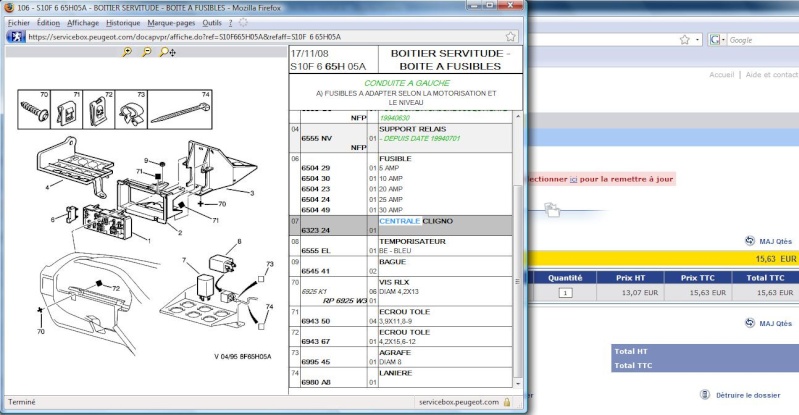Click the SUPPORT RELAIS row label
The height and width of the screenshot is (415, 799).
pos(412,129)
